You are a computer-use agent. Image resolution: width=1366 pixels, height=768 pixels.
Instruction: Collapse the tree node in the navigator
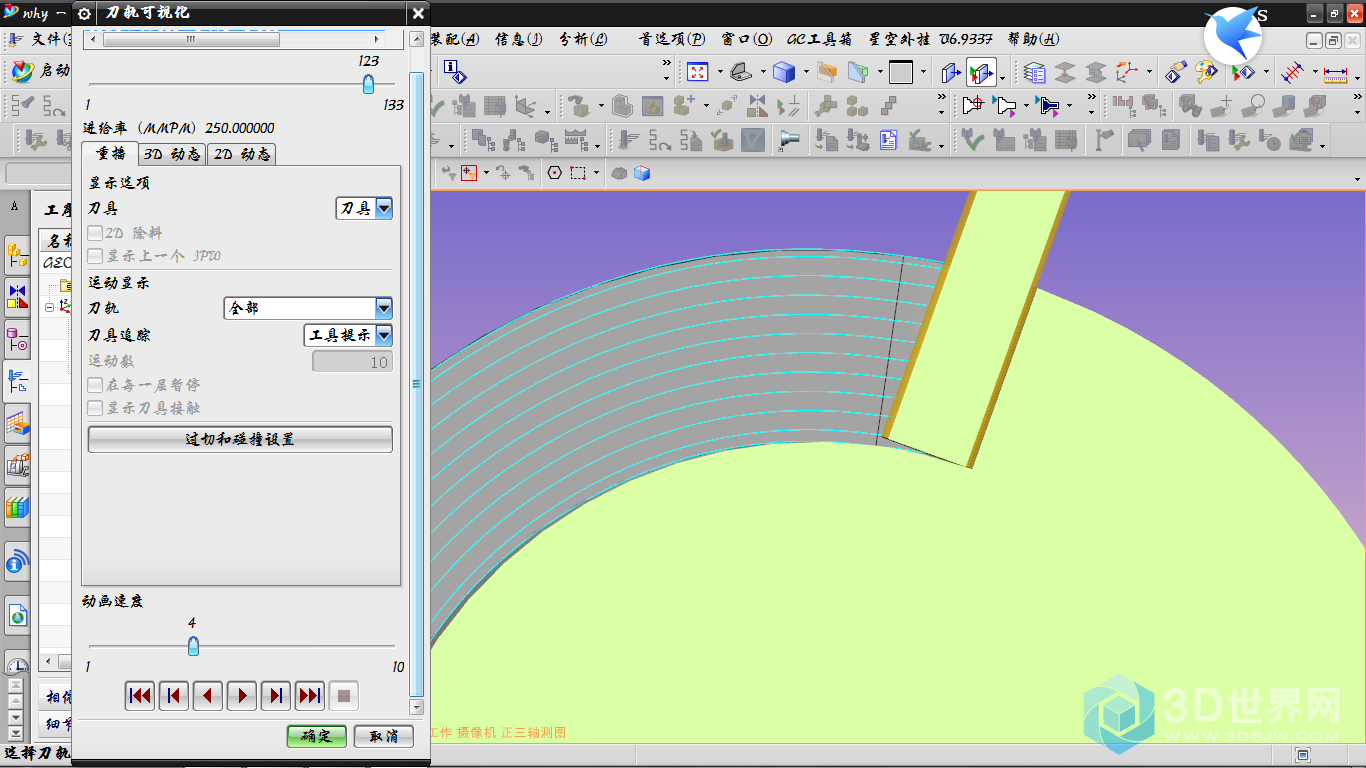pyautogui.click(x=49, y=308)
